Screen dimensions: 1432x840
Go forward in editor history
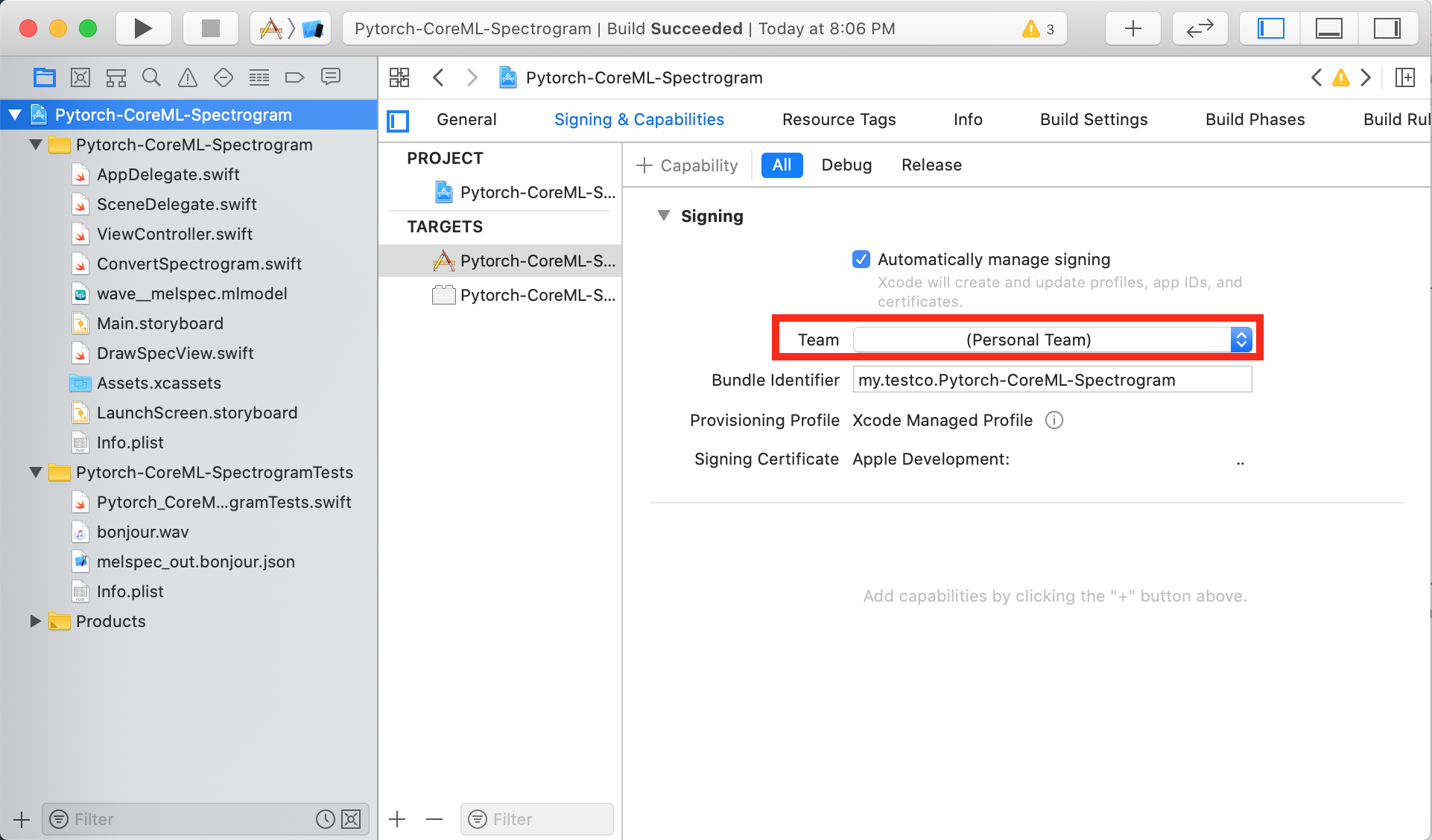click(472, 77)
